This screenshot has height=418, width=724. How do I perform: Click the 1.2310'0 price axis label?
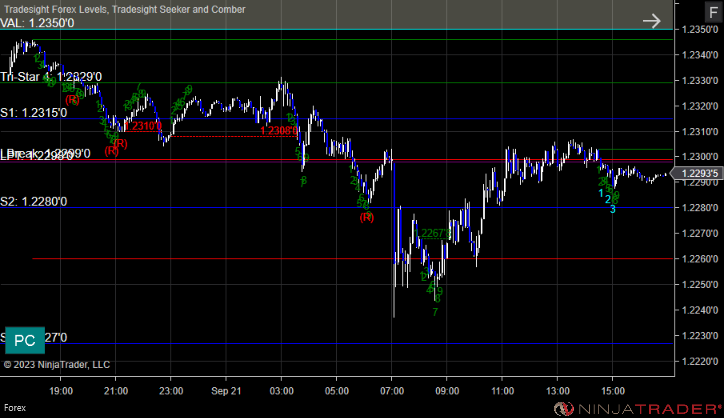700,132
